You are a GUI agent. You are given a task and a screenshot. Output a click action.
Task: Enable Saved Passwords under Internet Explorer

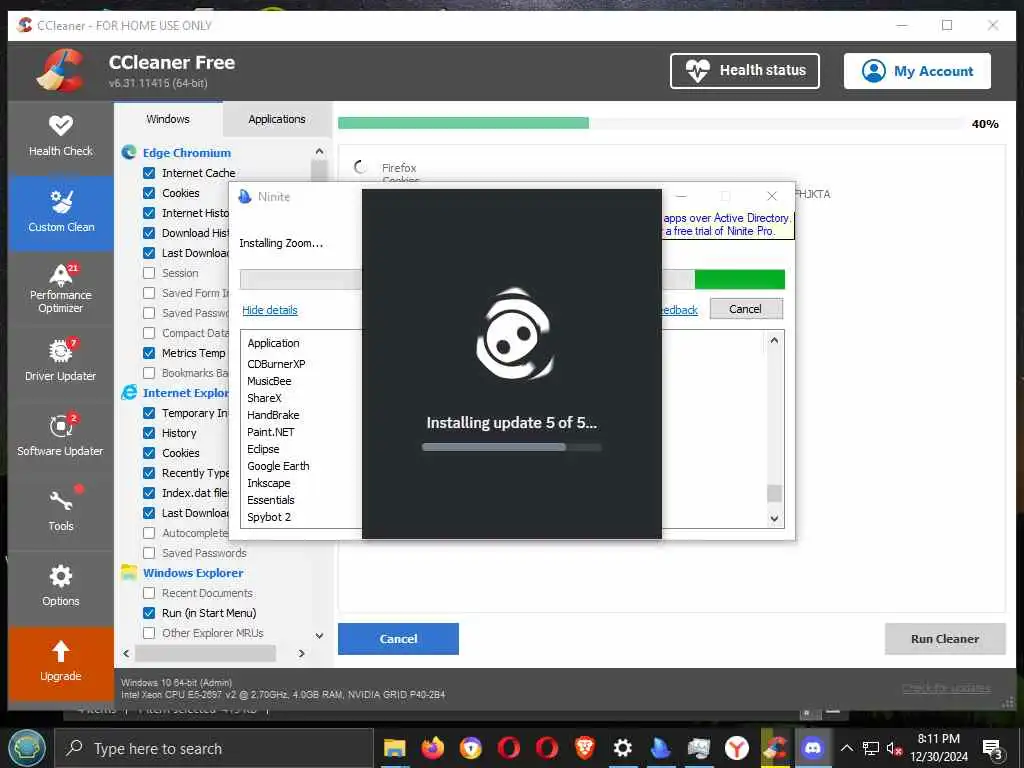[x=149, y=553]
